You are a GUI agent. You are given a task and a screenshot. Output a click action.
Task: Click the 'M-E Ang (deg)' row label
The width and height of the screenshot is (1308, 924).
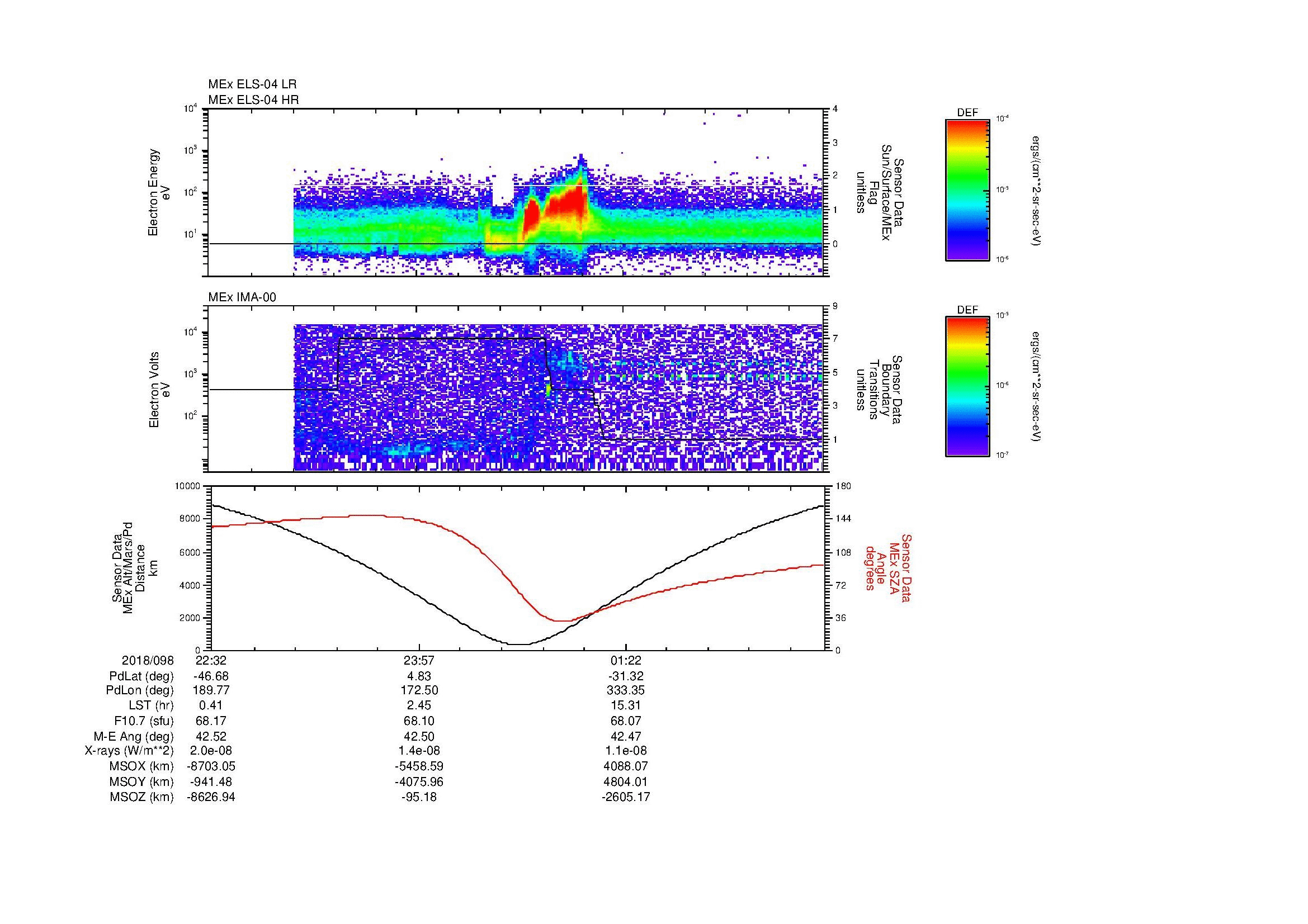tap(133, 736)
